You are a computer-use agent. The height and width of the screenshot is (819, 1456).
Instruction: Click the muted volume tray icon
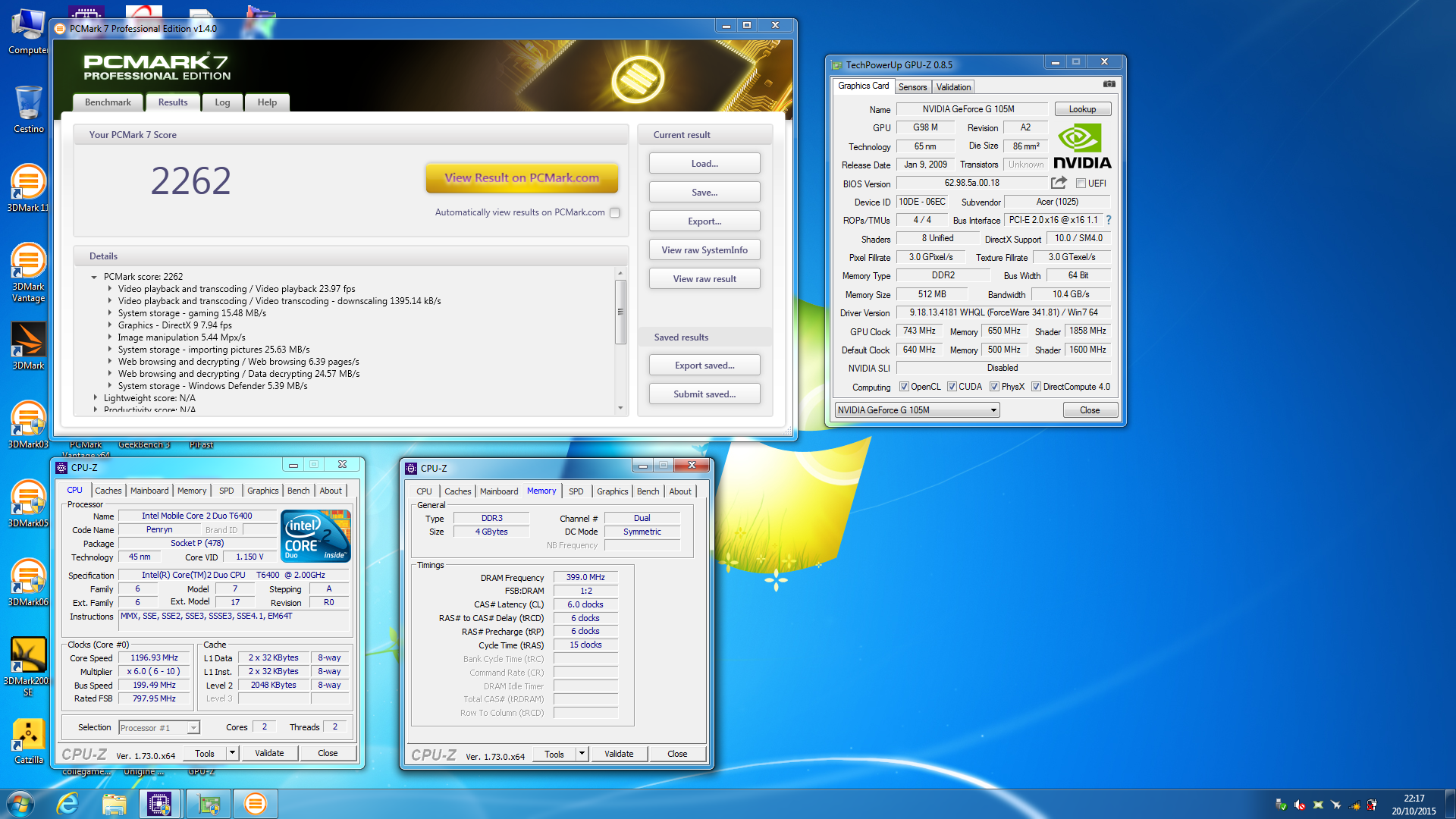[x=1300, y=805]
